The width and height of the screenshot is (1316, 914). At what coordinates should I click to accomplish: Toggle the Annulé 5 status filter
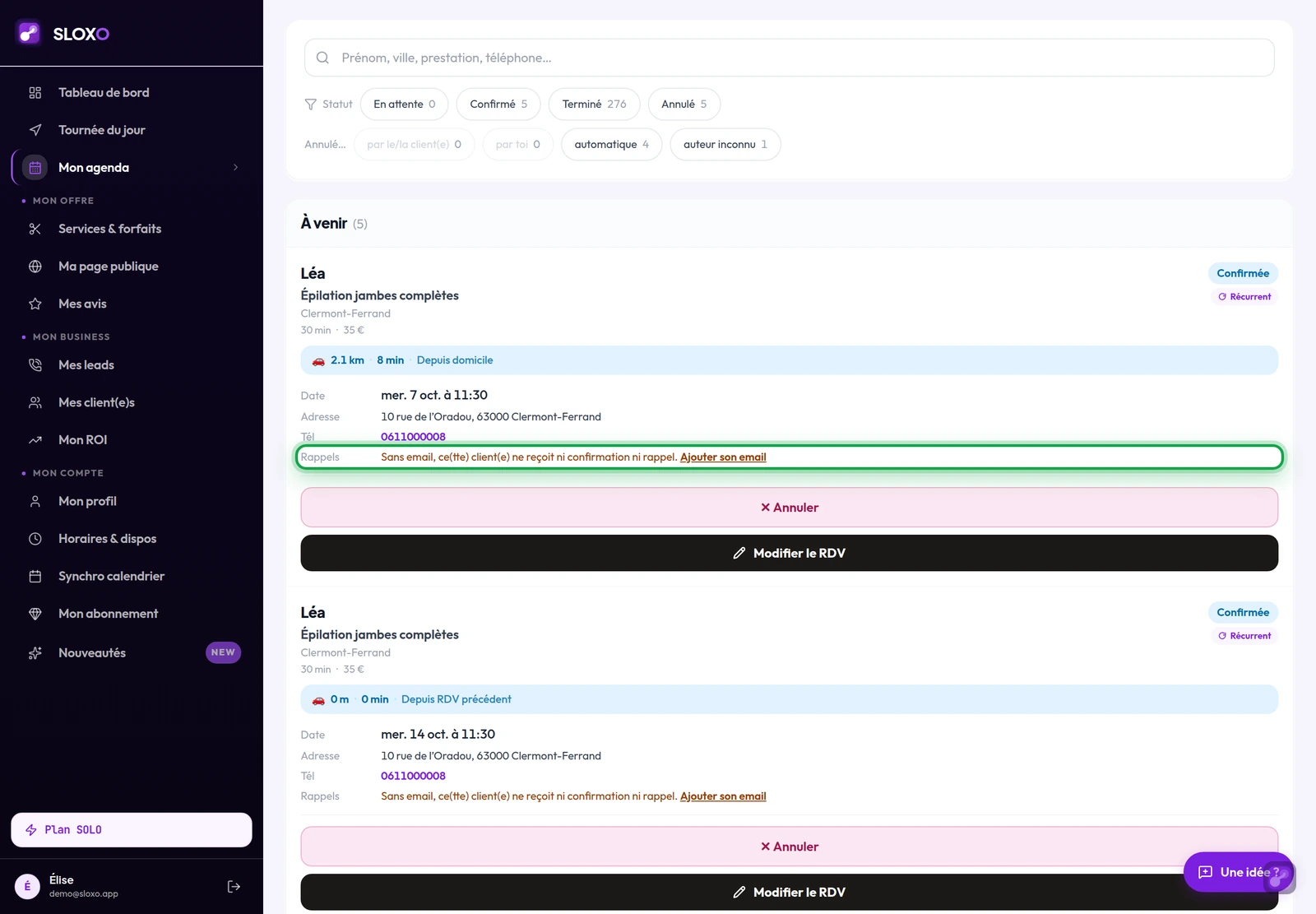pyautogui.click(x=684, y=104)
